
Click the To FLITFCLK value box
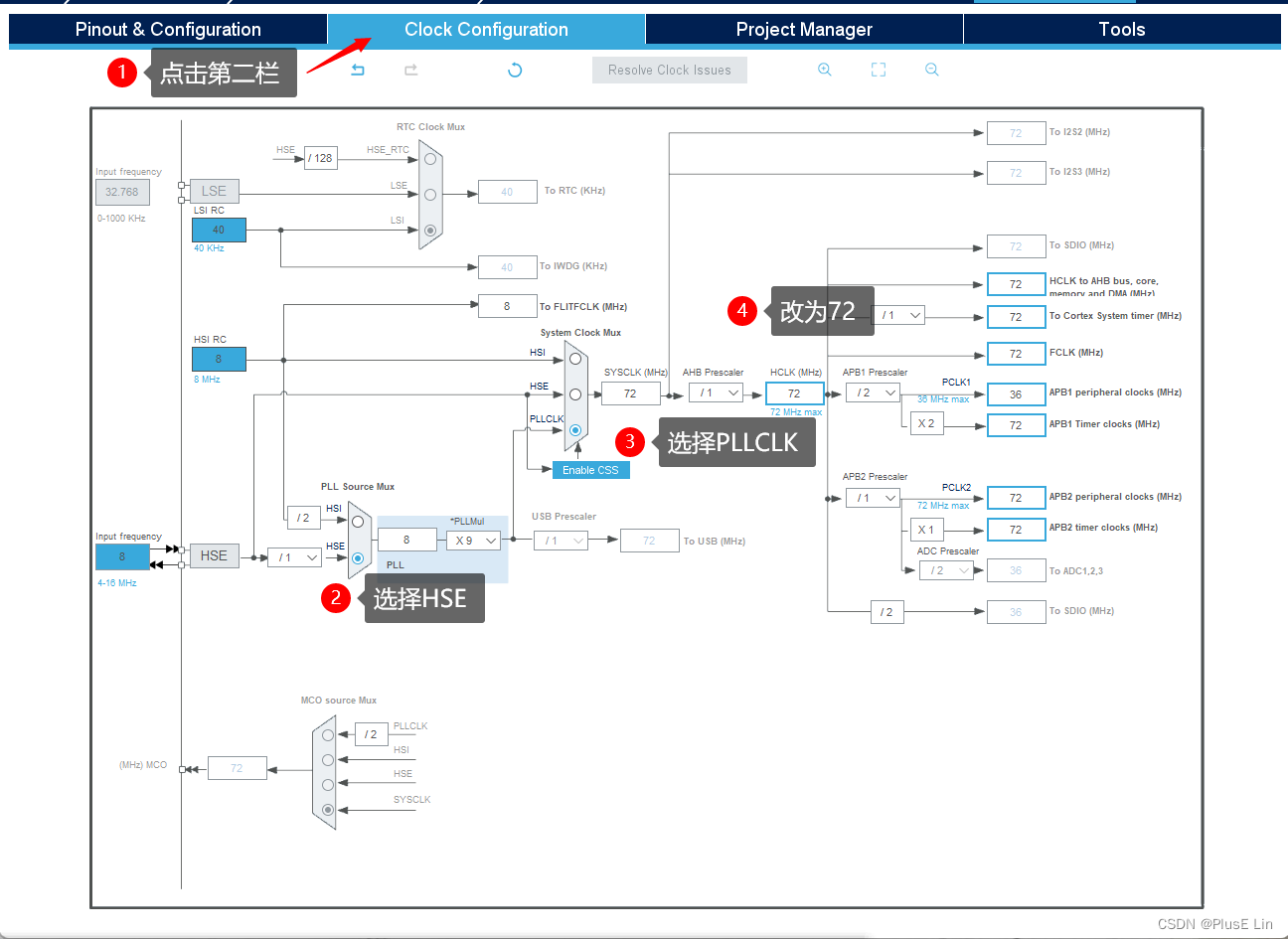507,306
